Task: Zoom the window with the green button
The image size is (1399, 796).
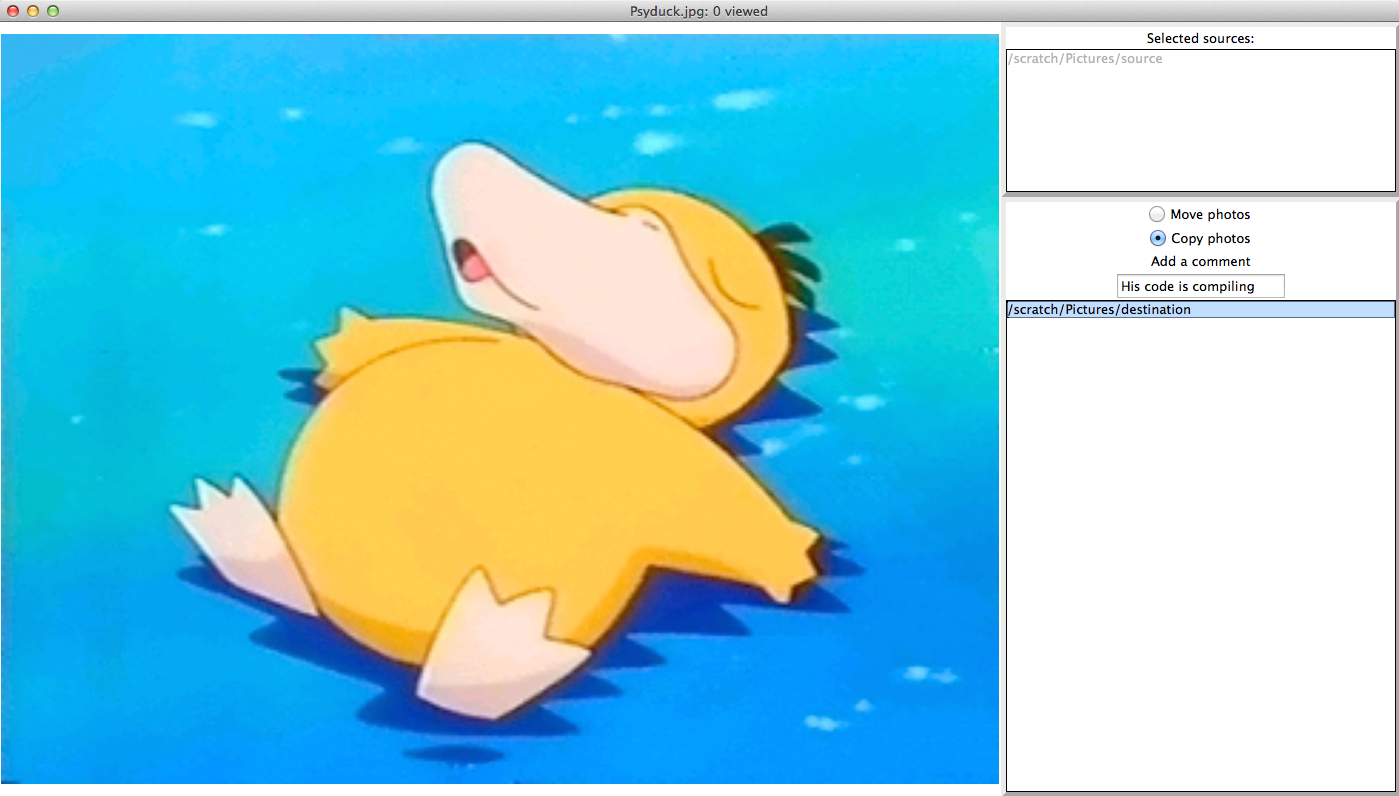Action: (x=53, y=11)
